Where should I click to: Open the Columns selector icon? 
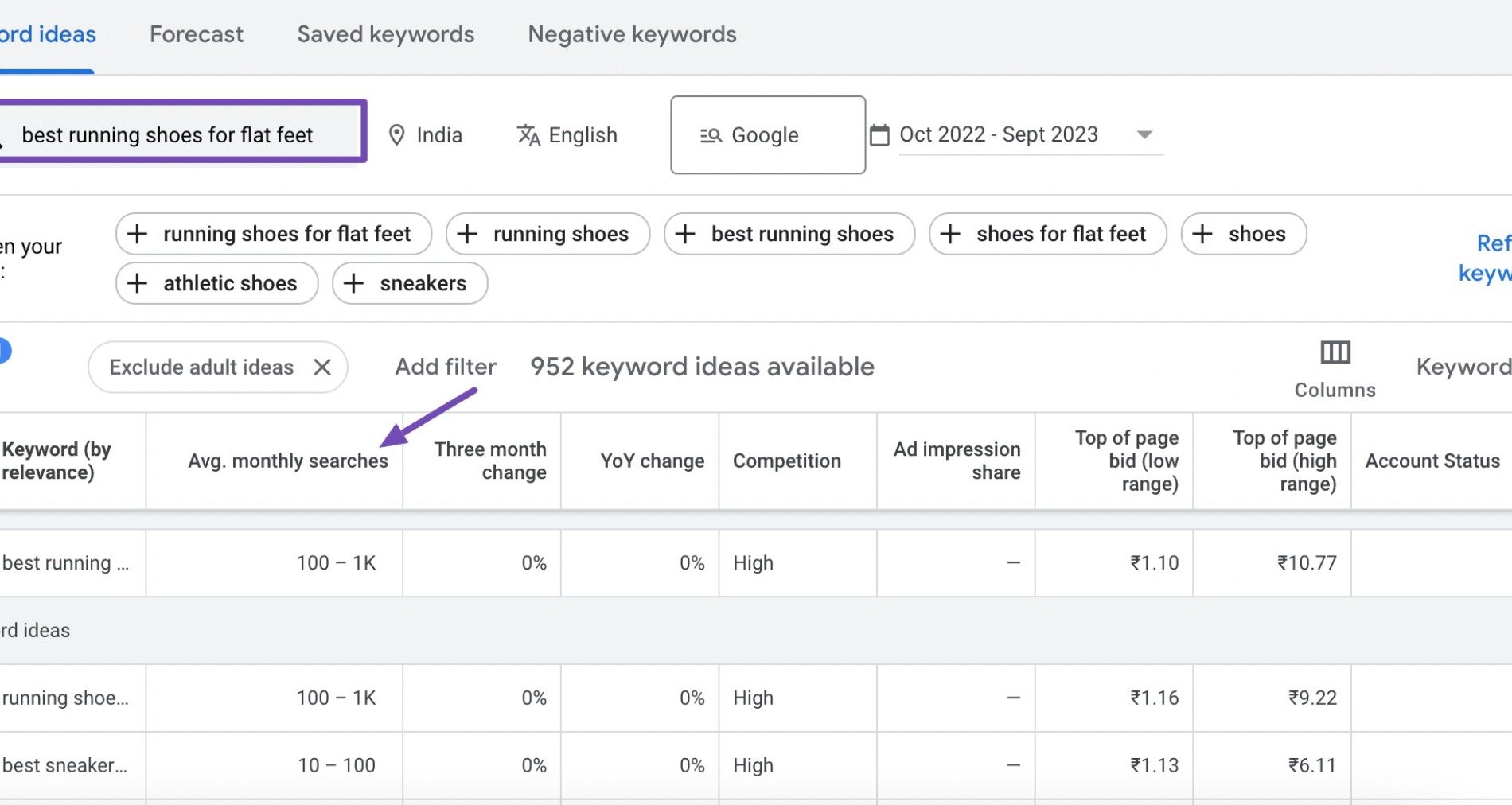click(x=1335, y=352)
